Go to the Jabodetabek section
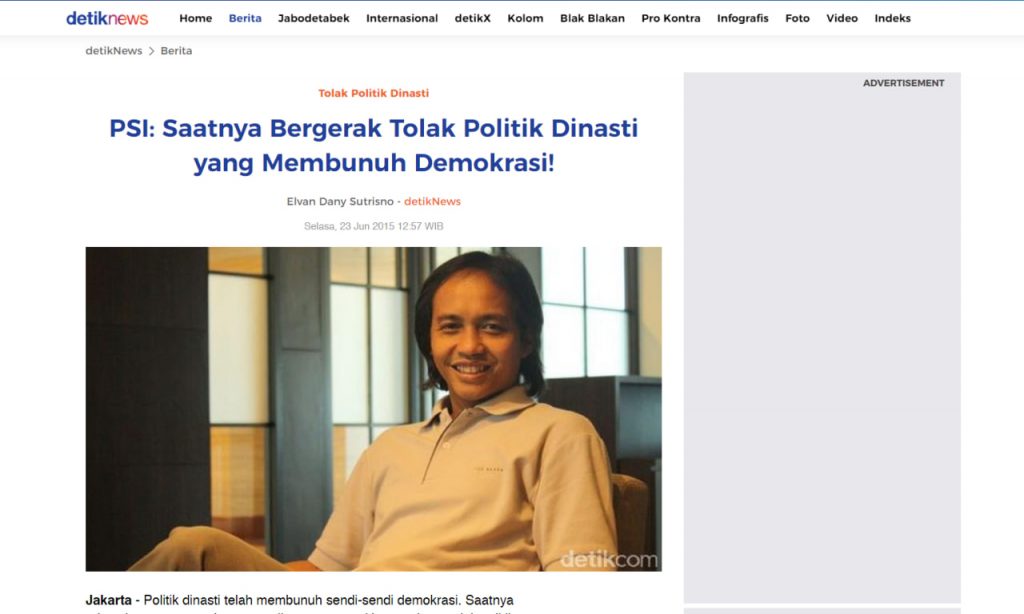 pyautogui.click(x=313, y=18)
